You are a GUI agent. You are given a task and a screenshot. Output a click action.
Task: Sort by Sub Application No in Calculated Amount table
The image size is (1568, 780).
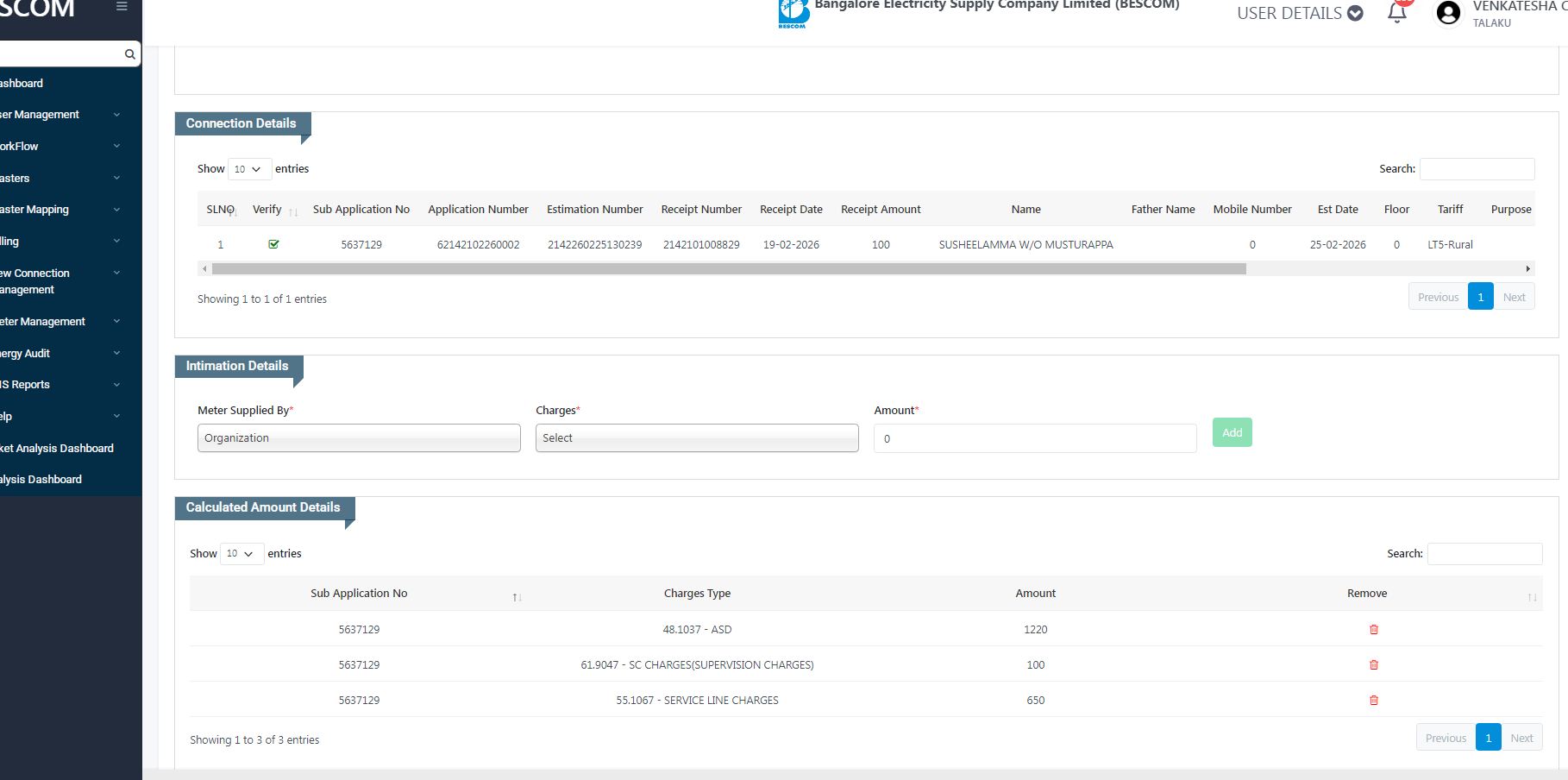click(359, 594)
